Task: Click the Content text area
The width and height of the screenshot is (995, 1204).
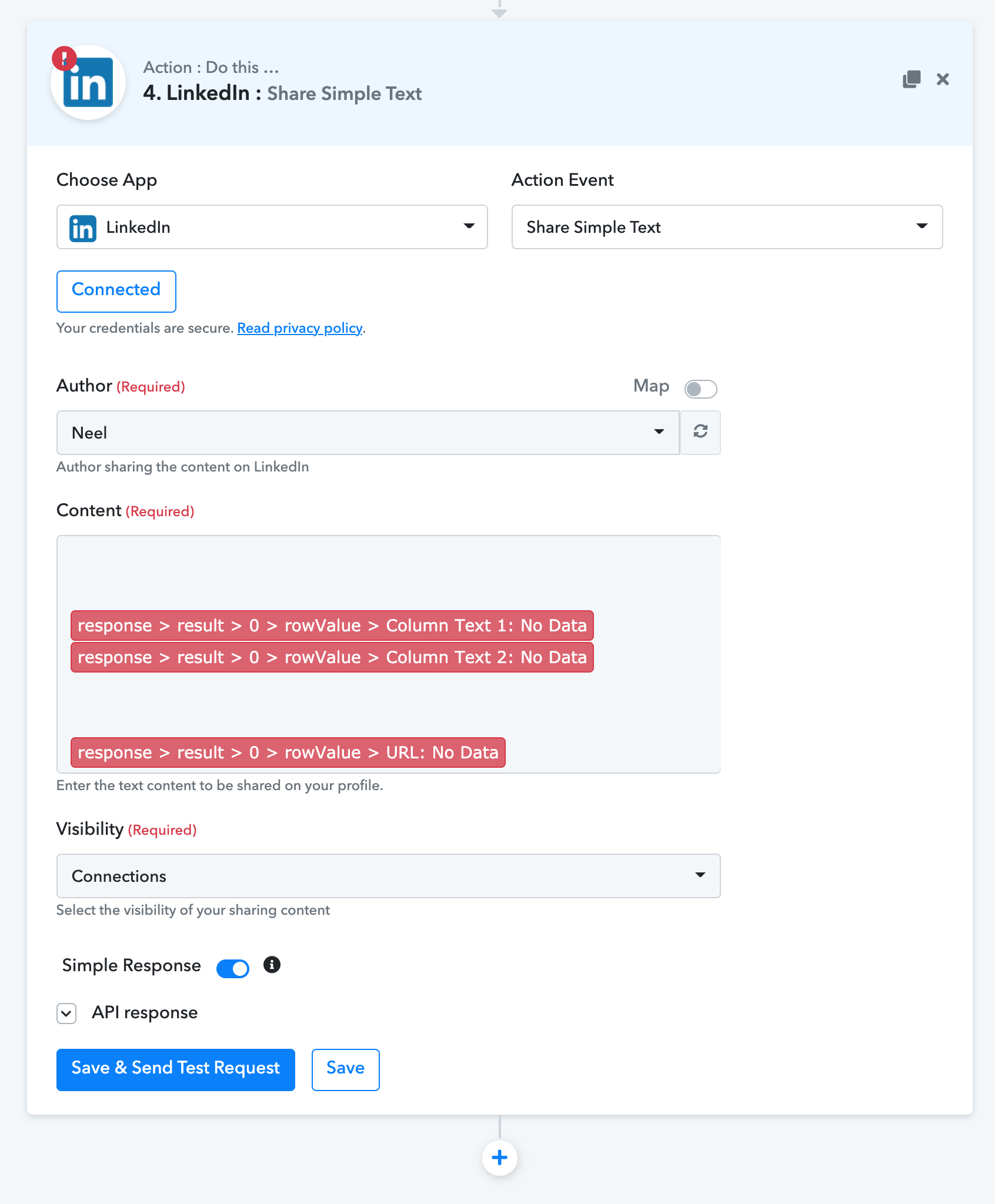Action: (388, 654)
